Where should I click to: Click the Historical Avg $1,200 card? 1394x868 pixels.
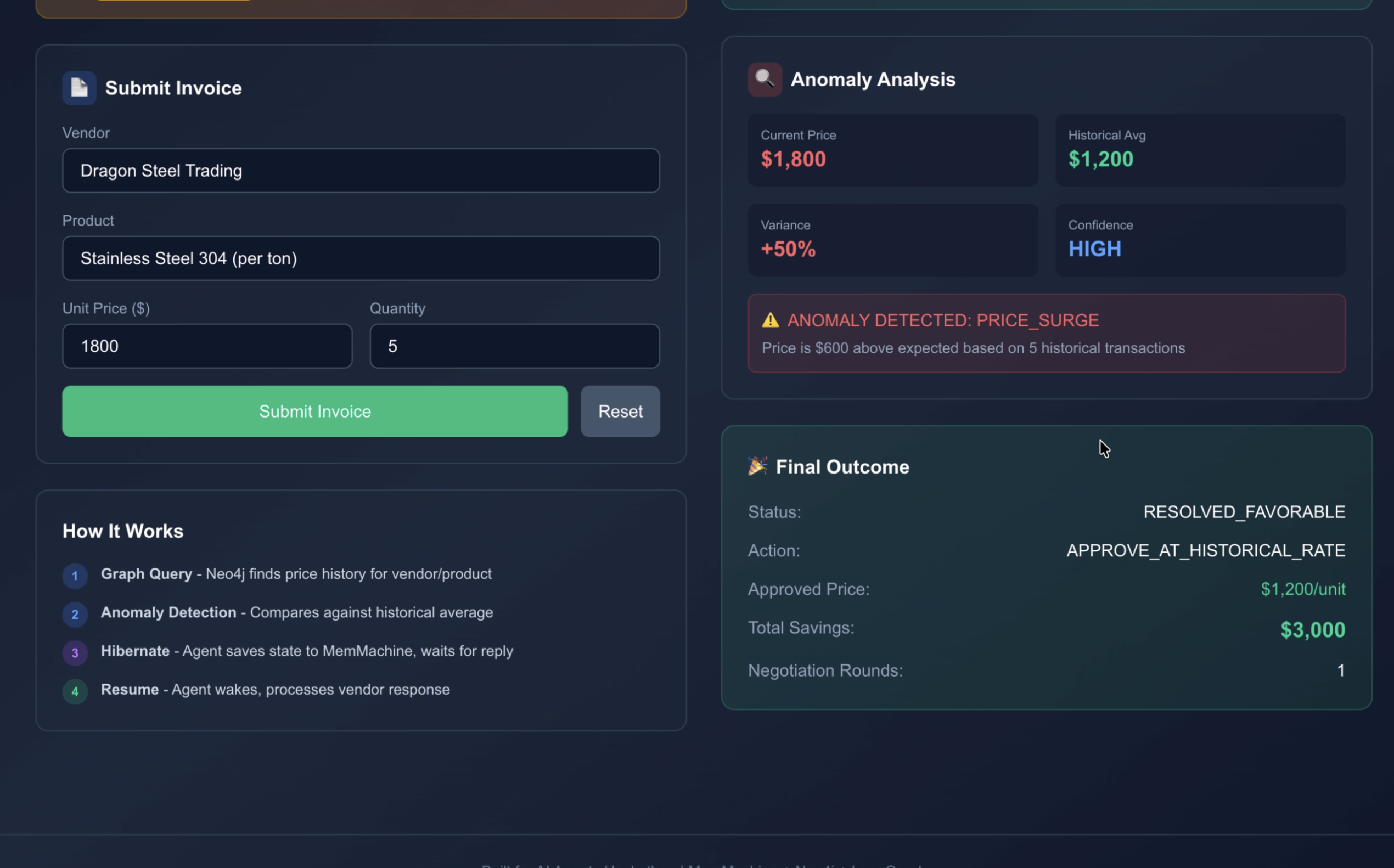1200,150
